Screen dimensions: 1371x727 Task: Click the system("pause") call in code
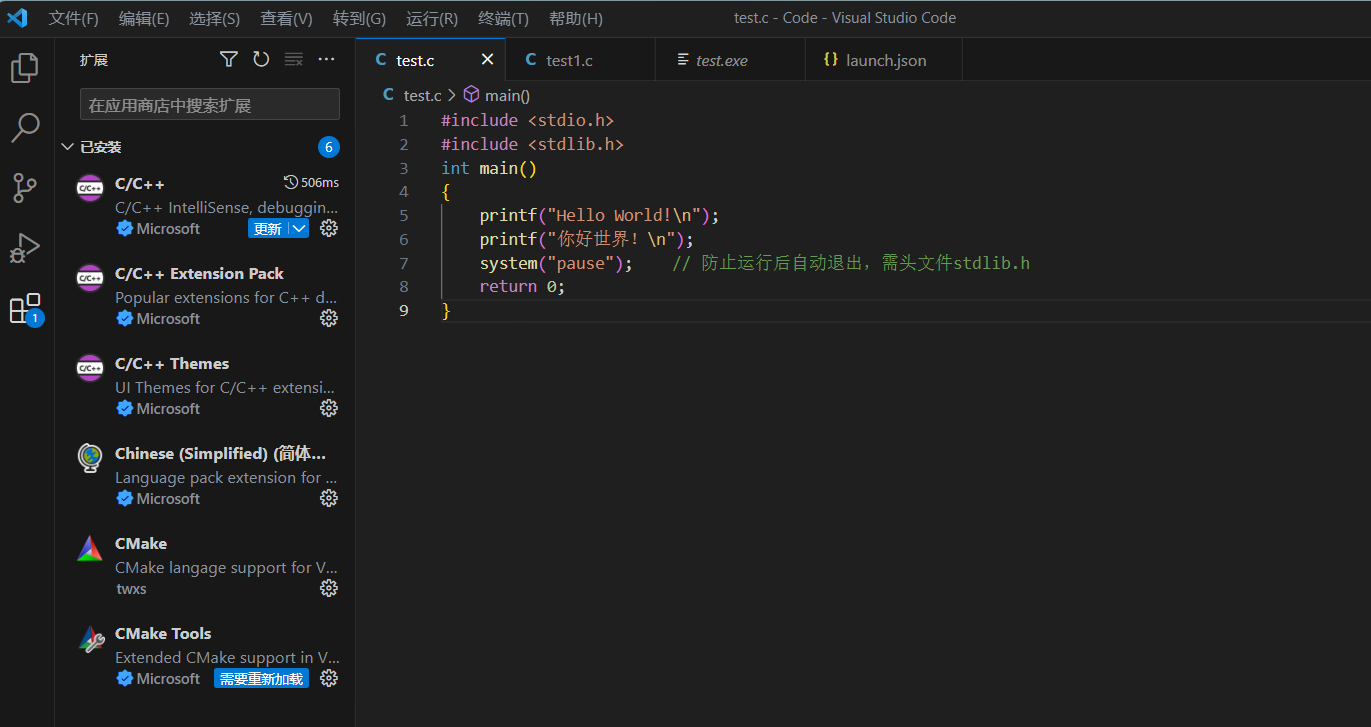556,263
